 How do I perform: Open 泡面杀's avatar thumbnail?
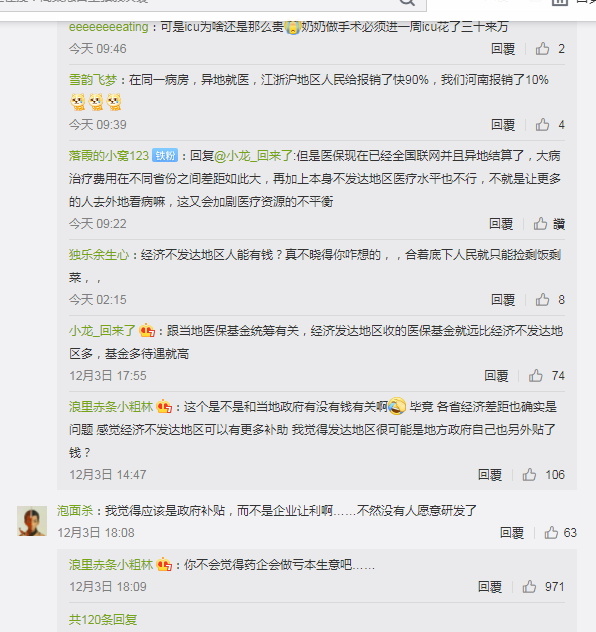point(32,521)
